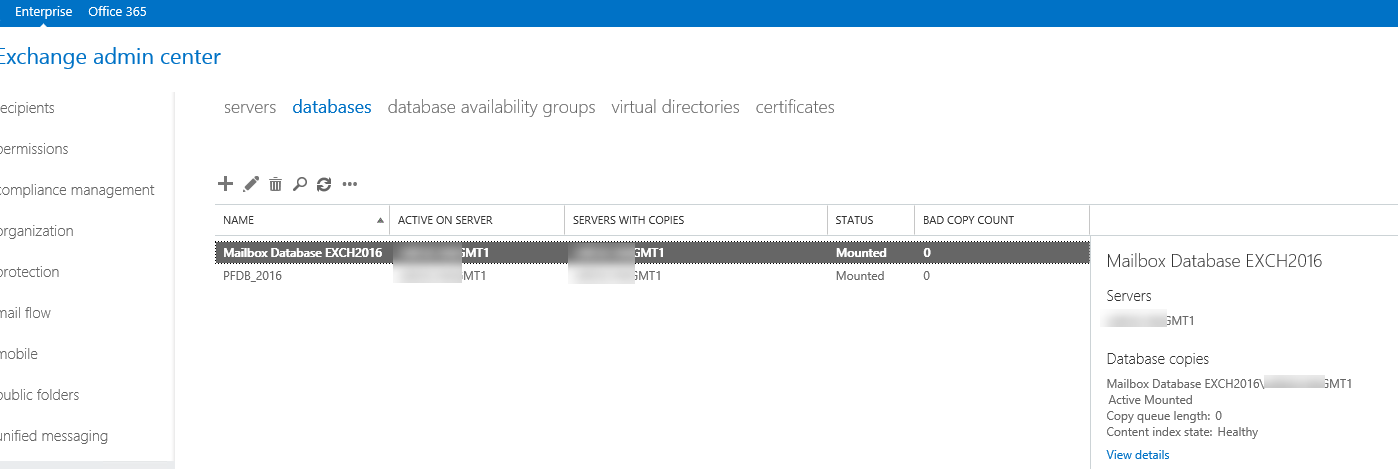The height and width of the screenshot is (469, 1398).
Task: Click Copy queue length text in details
Action: coord(1164,416)
